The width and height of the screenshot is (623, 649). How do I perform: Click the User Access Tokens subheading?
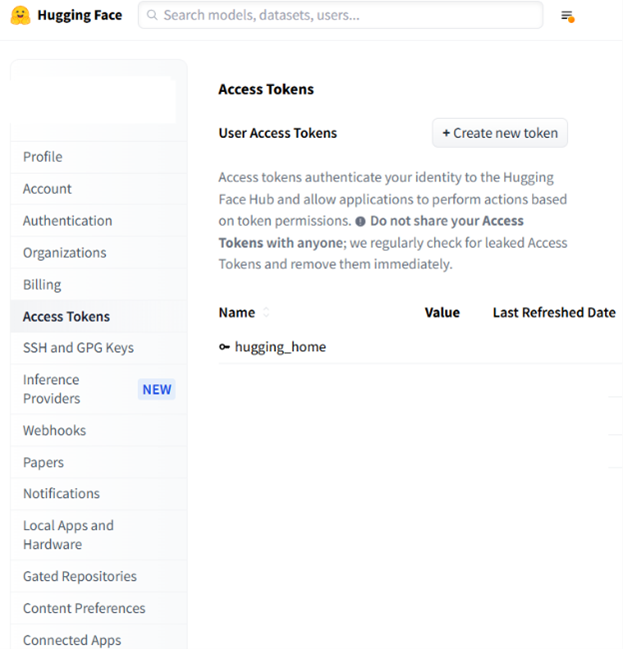pyautogui.click(x=278, y=133)
